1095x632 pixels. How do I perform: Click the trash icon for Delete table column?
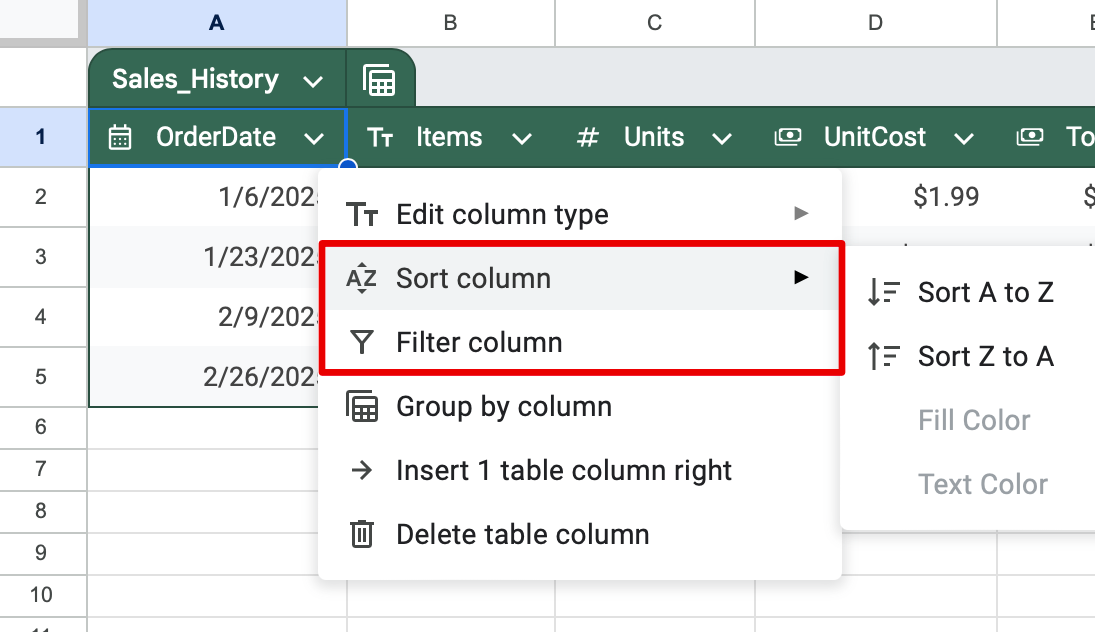[360, 534]
